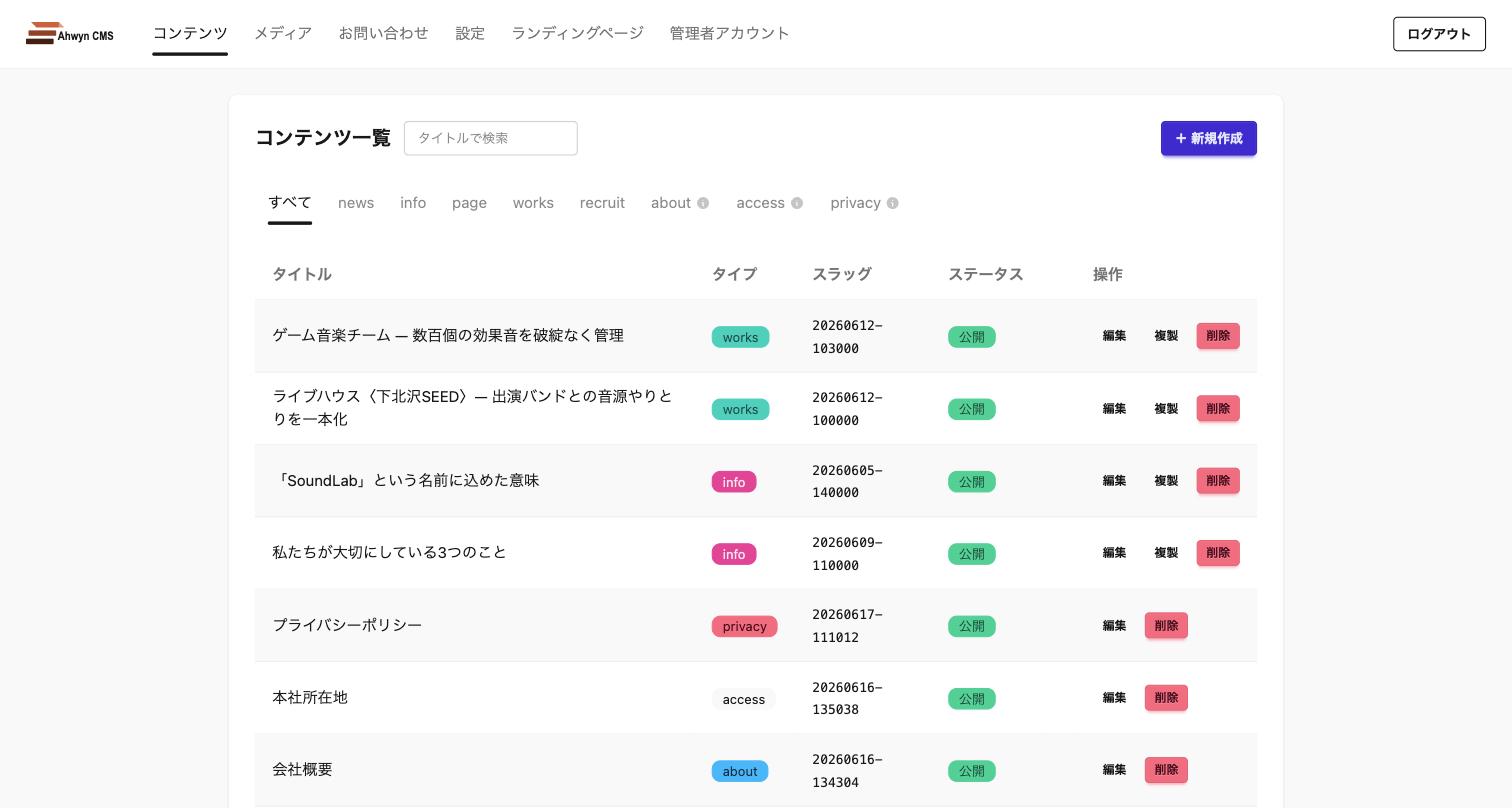
Task: Open 設定 in the top navigation
Action: click(x=470, y=33)
